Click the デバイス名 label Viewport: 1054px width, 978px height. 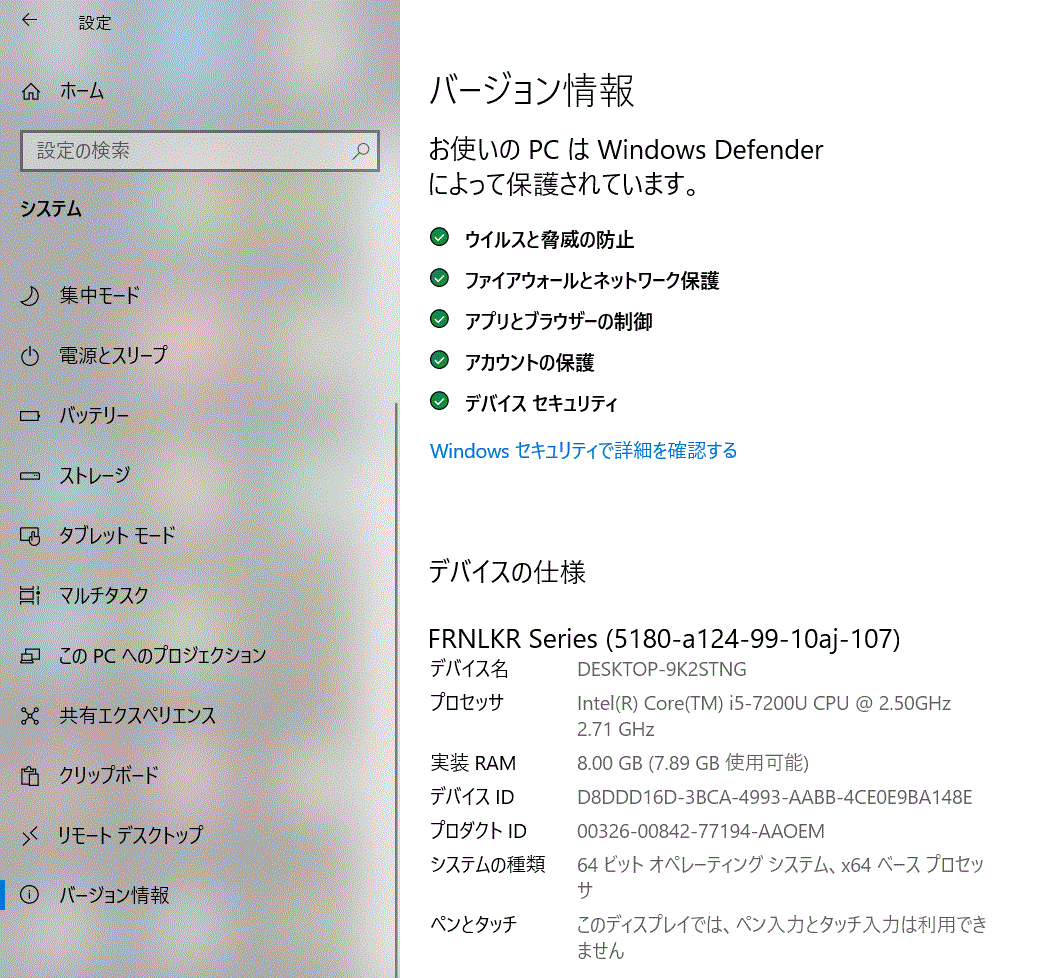[469, 669]
